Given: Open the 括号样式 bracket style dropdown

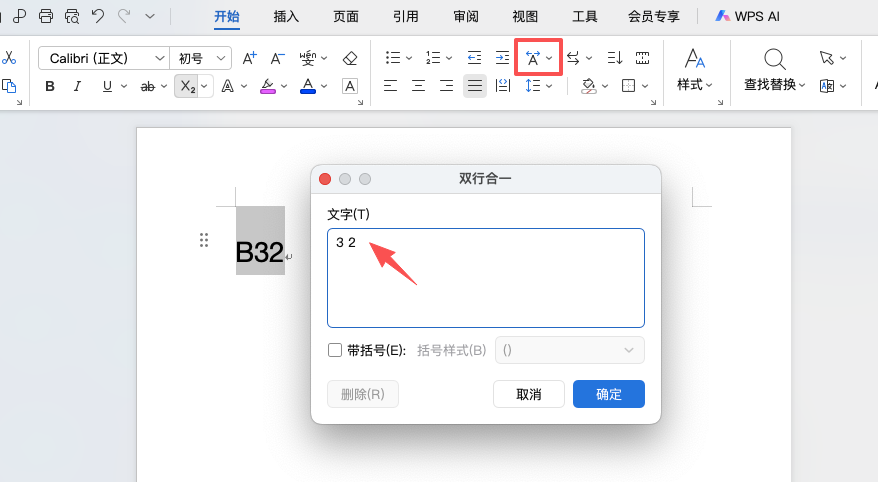Looking at the screenshot, I should point(569,350).
